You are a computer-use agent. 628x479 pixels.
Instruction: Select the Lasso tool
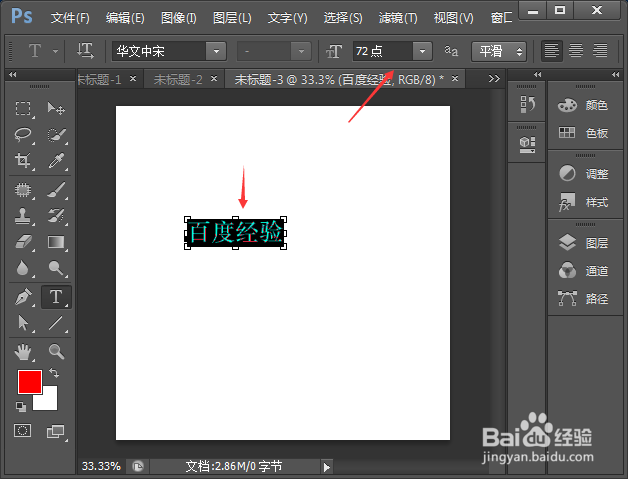point(23,135)
